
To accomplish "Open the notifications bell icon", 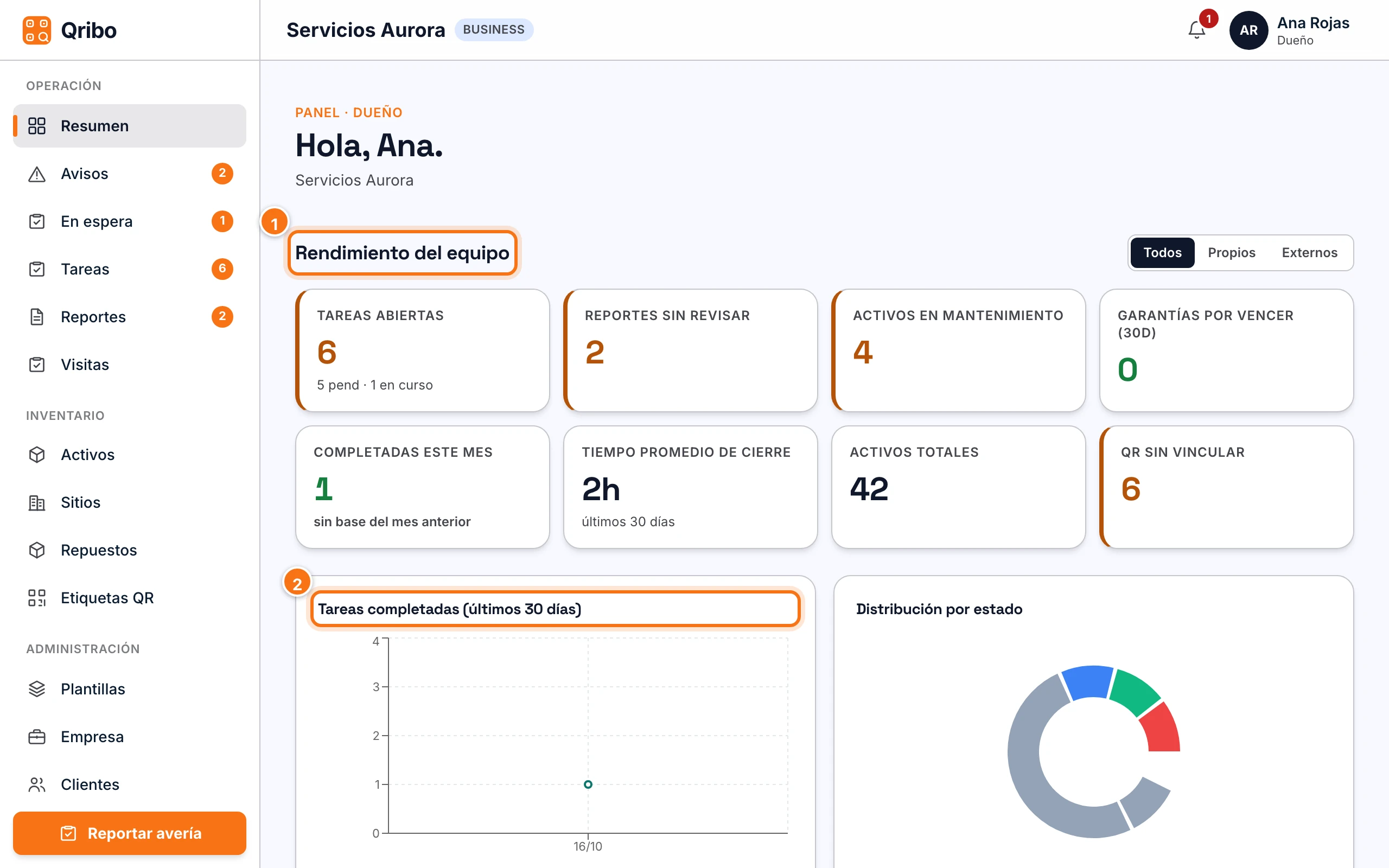I will [1197, 30].
